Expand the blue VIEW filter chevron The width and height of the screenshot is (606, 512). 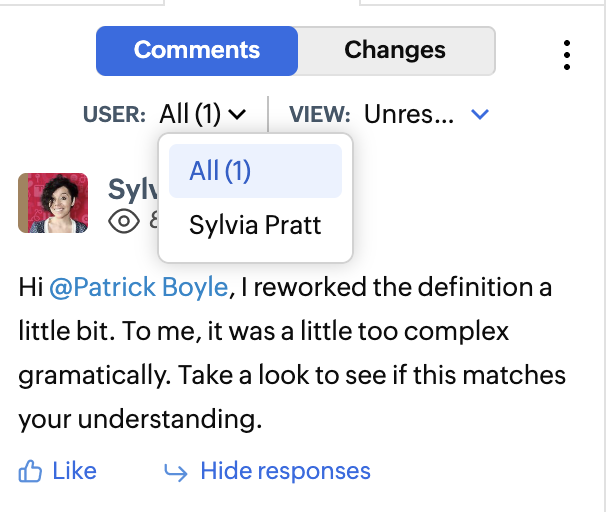click(x=480, y=114)
